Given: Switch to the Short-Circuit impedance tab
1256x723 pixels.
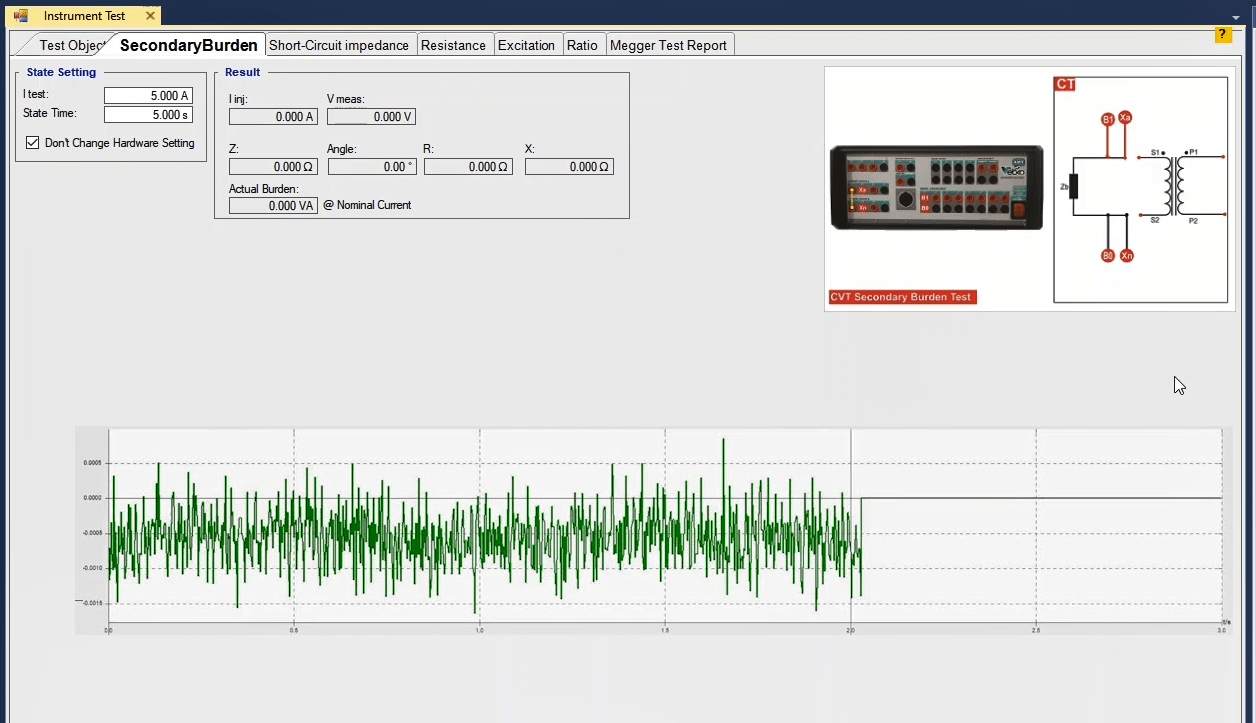Looking at the screenshot, I should (x=339, y=45).
